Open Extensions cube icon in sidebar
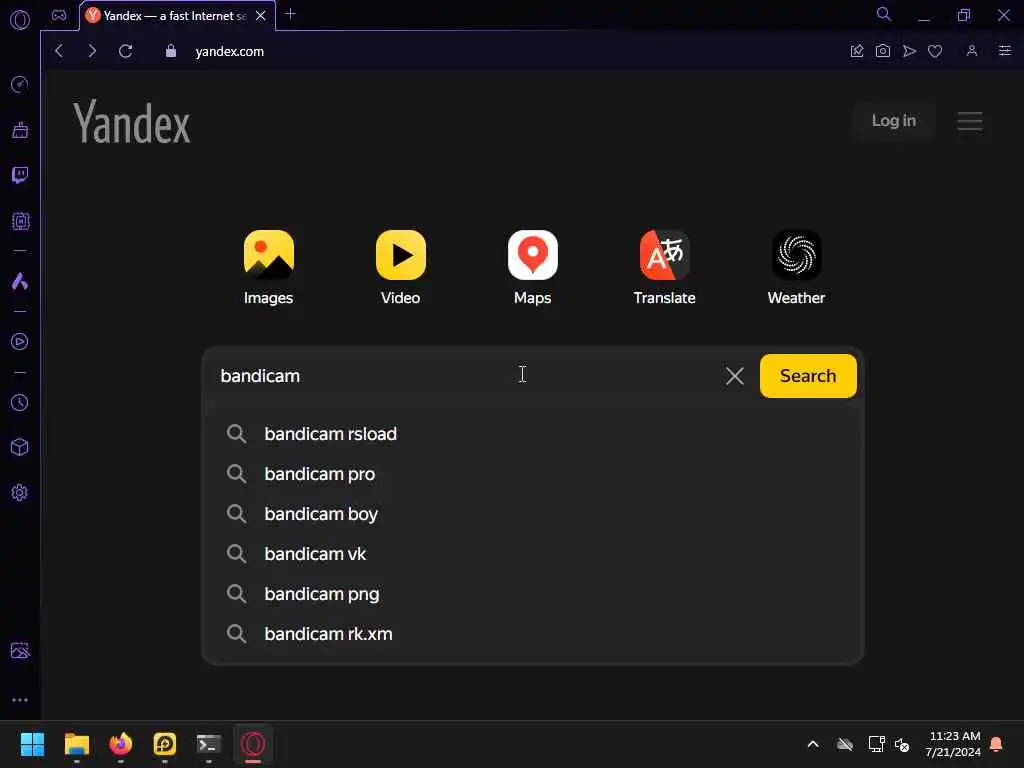Viewport: 1024px width, 768px height. [x=20, y=447]
